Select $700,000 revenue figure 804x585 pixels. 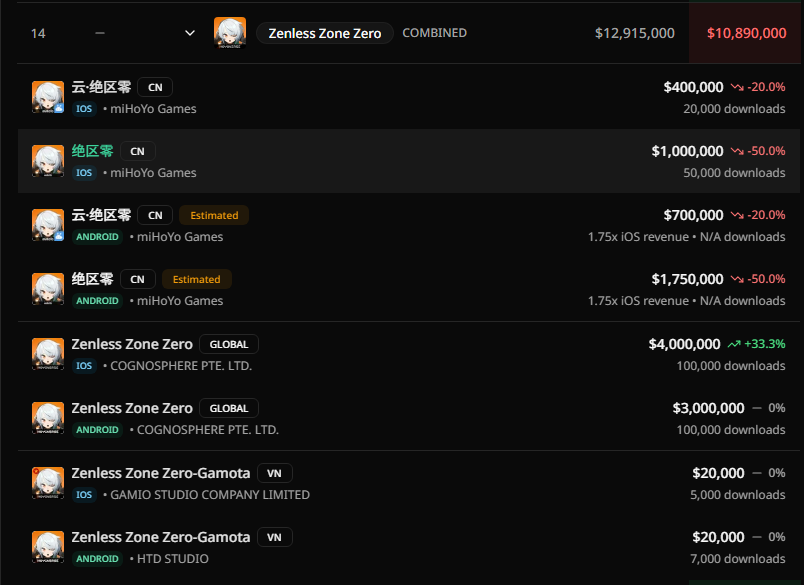pyautogui.click(x=693, y=215)
